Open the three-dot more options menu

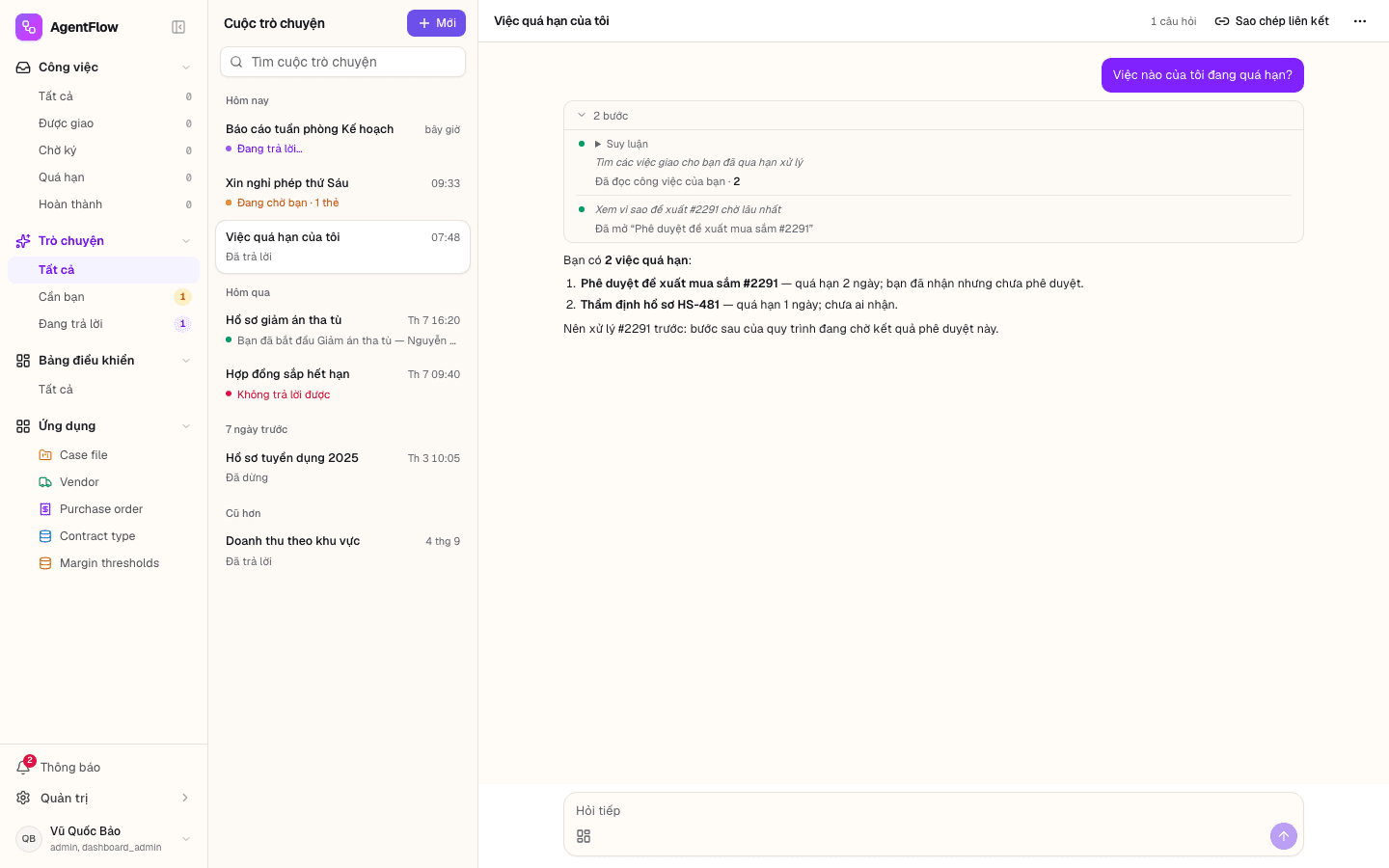pos(1360,21)
